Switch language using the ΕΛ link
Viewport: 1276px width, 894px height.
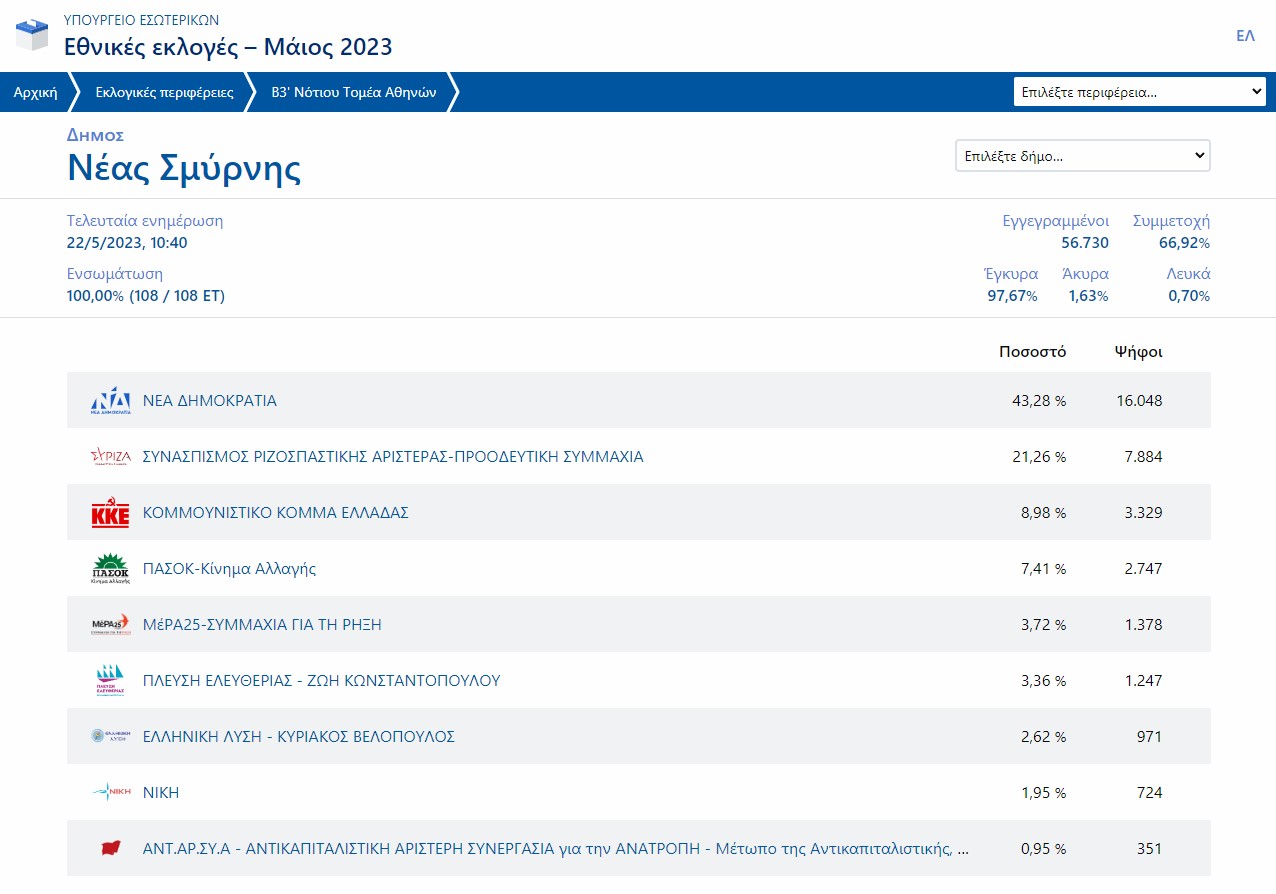[x=1245, y=36]
